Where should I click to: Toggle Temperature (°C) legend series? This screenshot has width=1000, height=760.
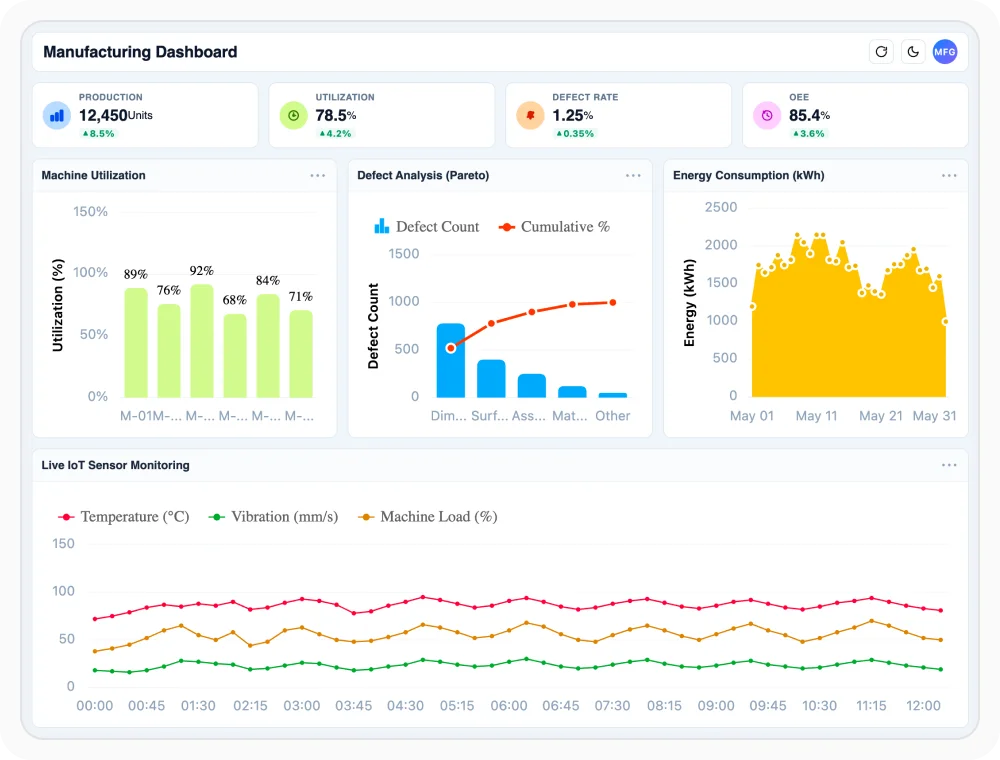(124, 516)
